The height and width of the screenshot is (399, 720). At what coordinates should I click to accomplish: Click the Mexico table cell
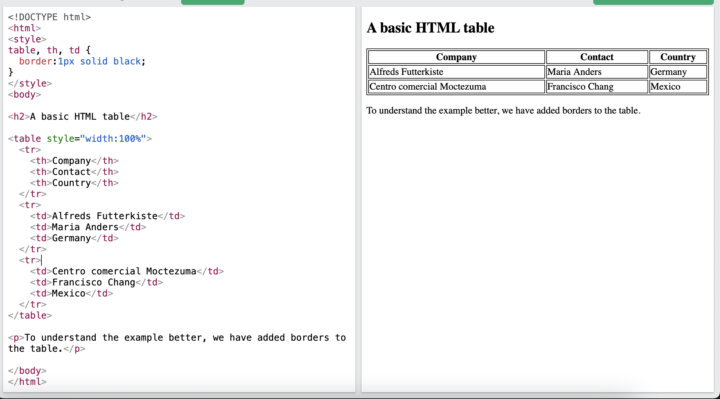pyautogui.click(x=678, y=86)
